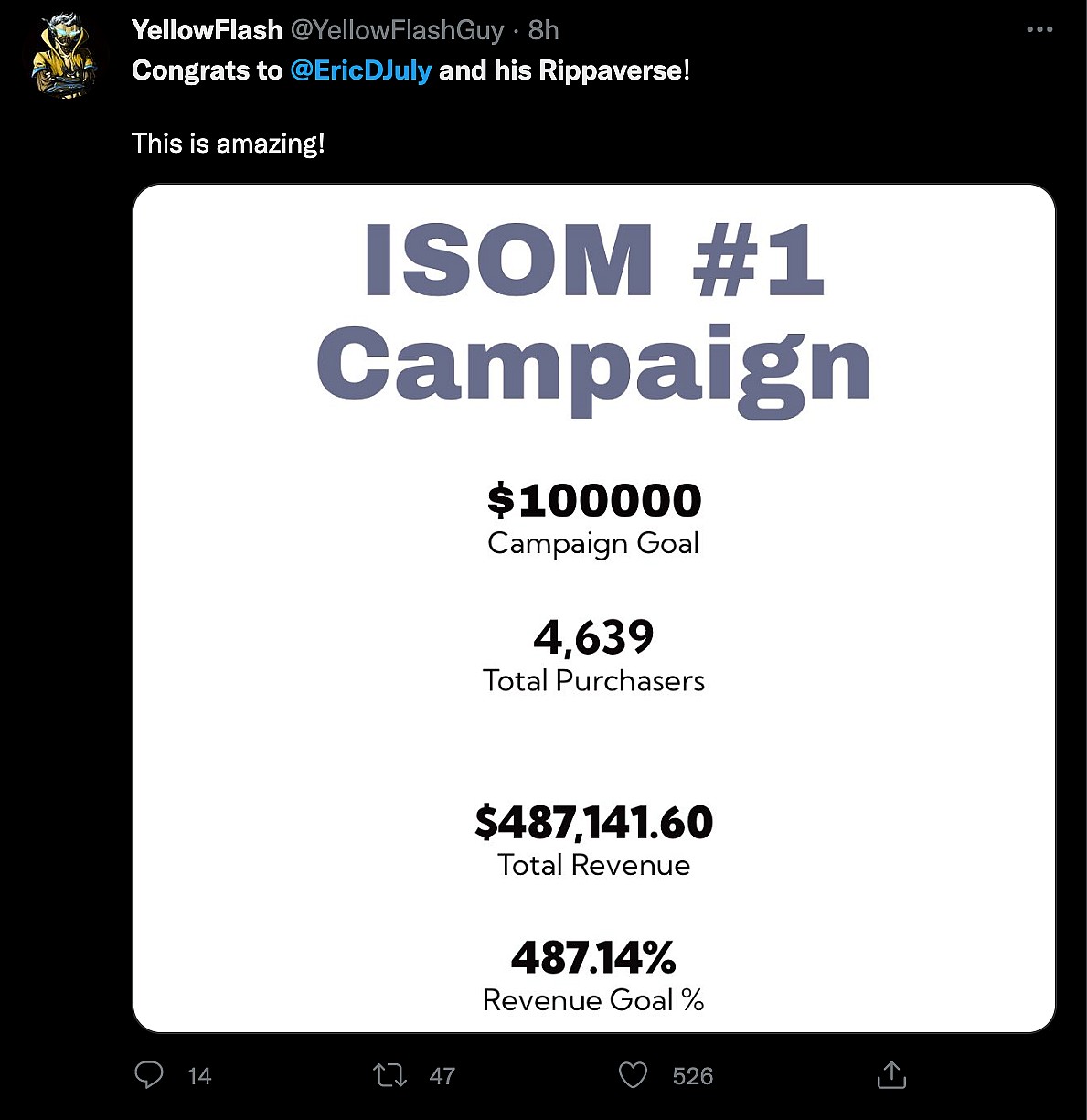
Task: Click the @YellowFlashGuy handle
Action: [397, 30]
